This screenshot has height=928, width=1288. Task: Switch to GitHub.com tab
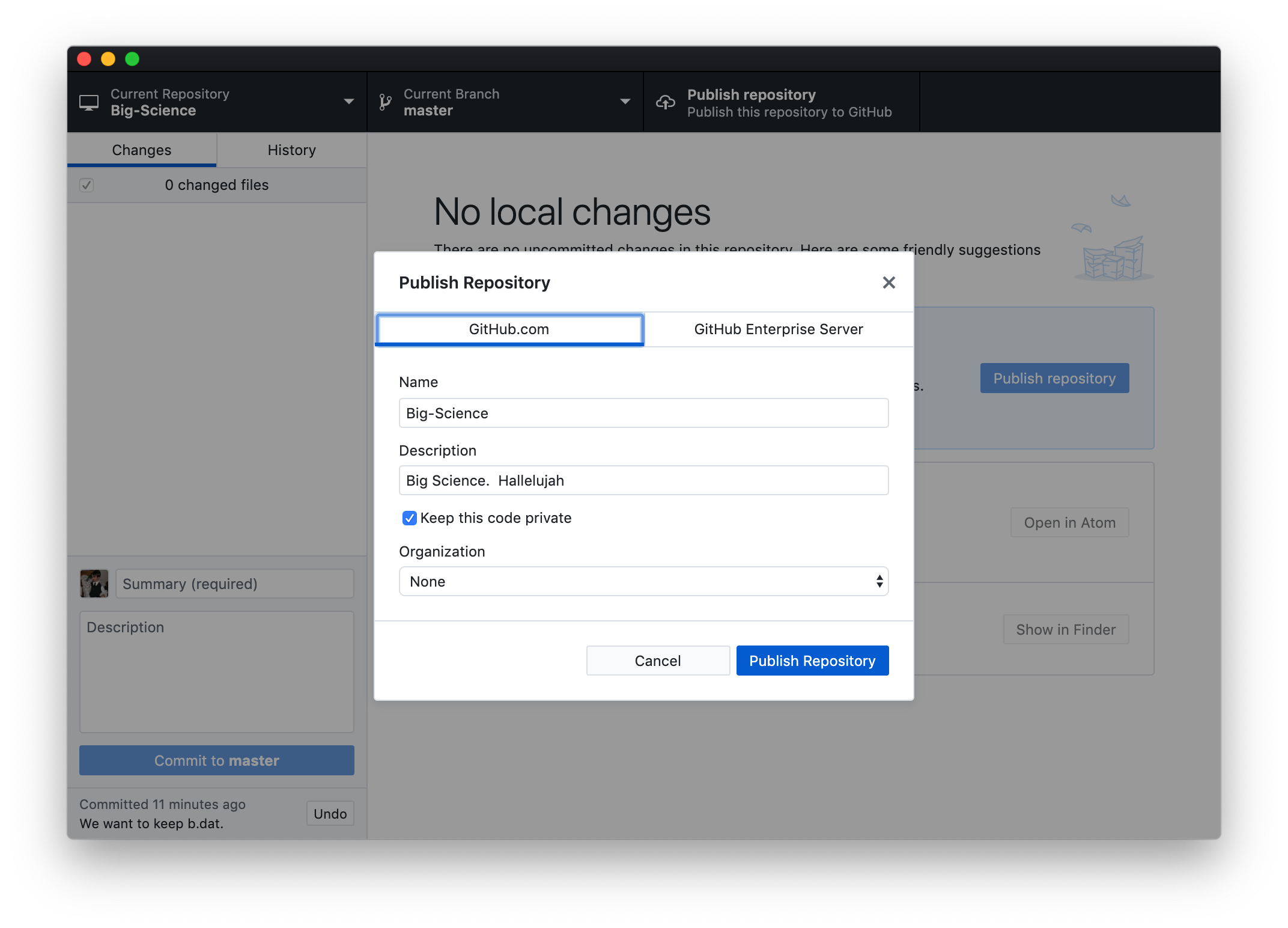(x=509, y=328)
